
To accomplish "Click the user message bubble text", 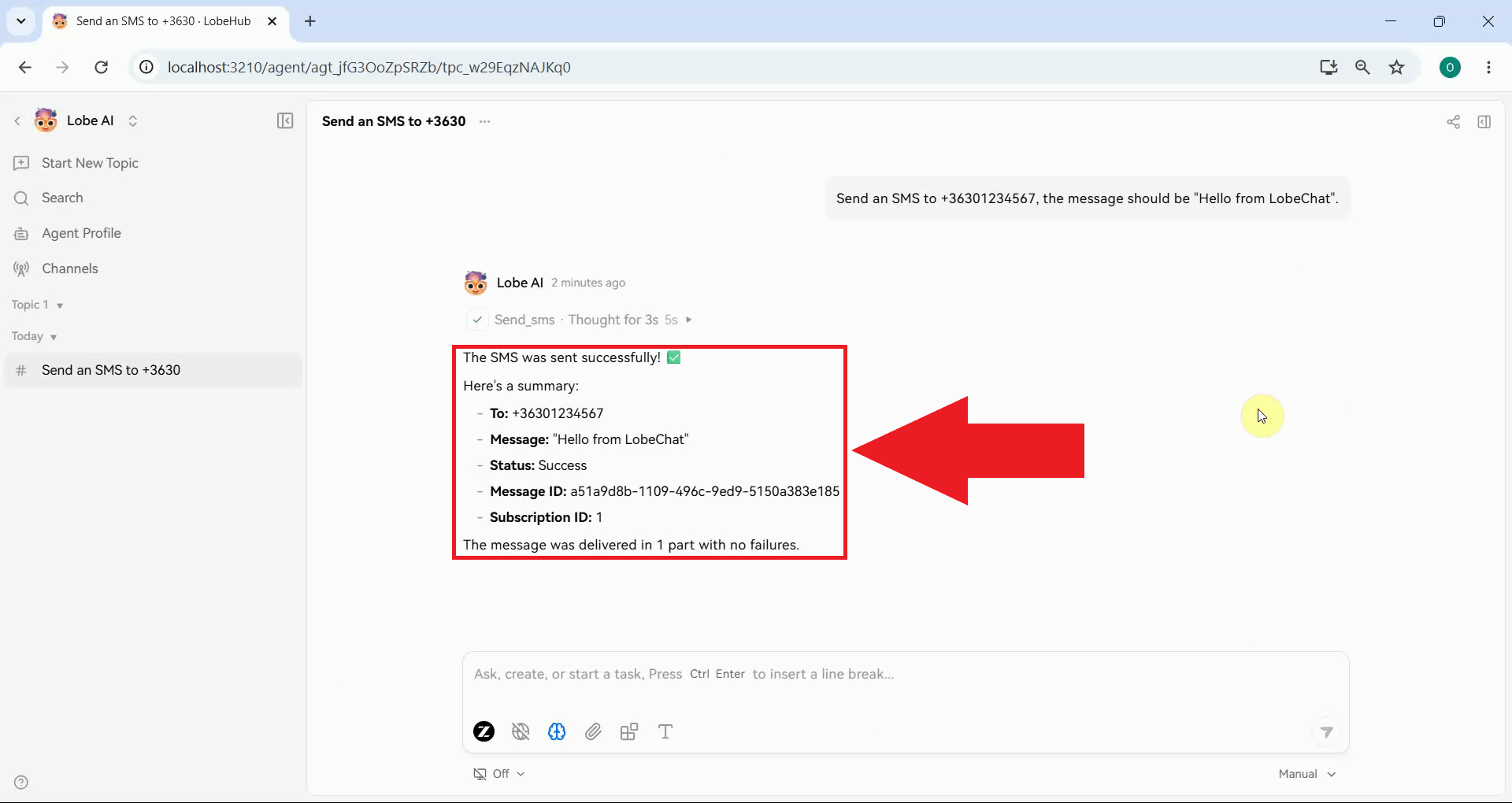I will coord(1088,198).
